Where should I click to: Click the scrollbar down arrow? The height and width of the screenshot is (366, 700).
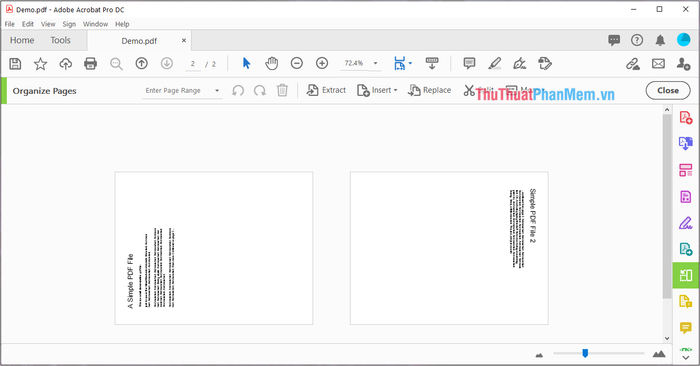(667, 338)
